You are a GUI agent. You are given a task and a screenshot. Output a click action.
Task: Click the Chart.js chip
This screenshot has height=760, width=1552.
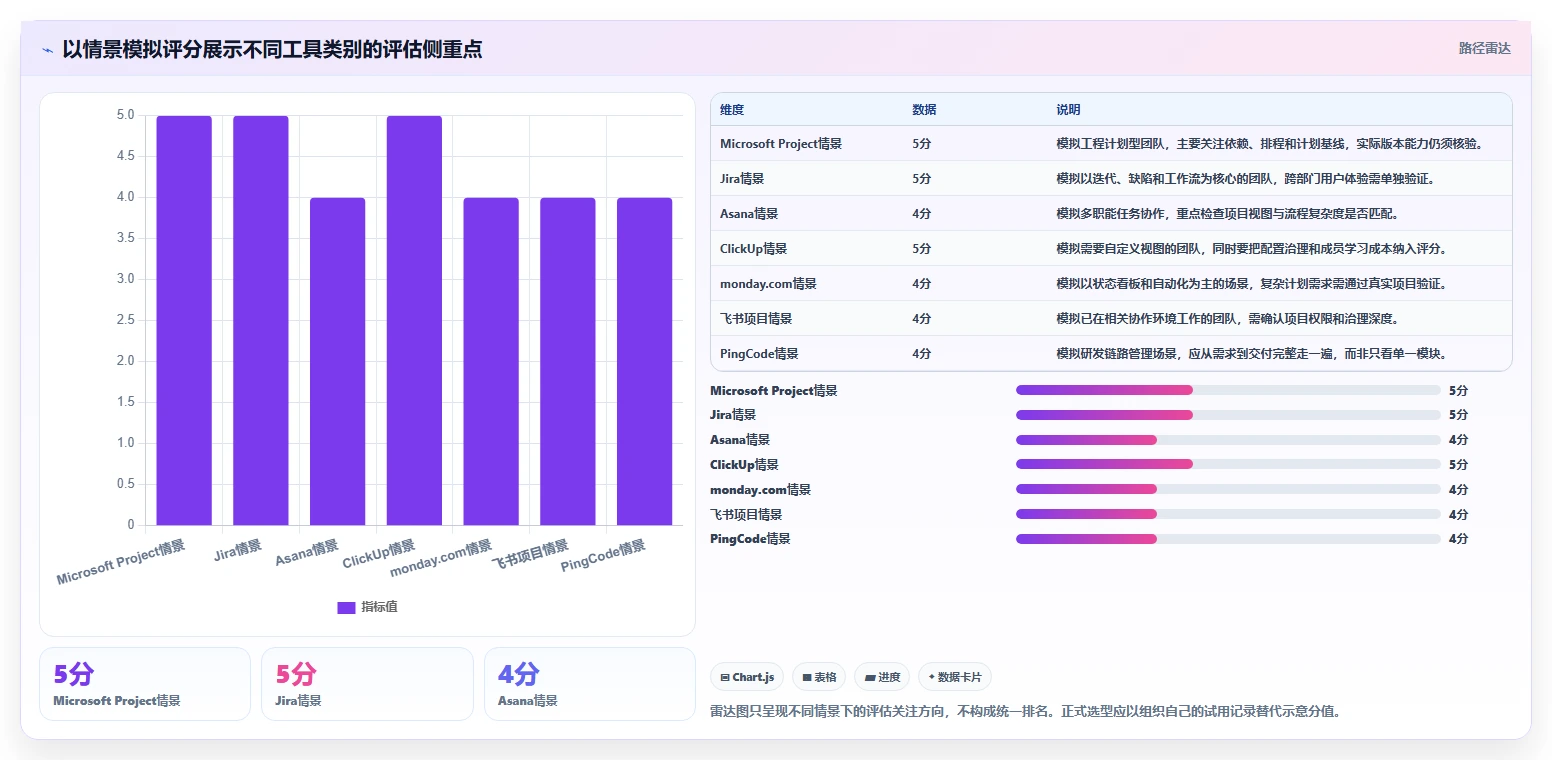coord(747,677)
